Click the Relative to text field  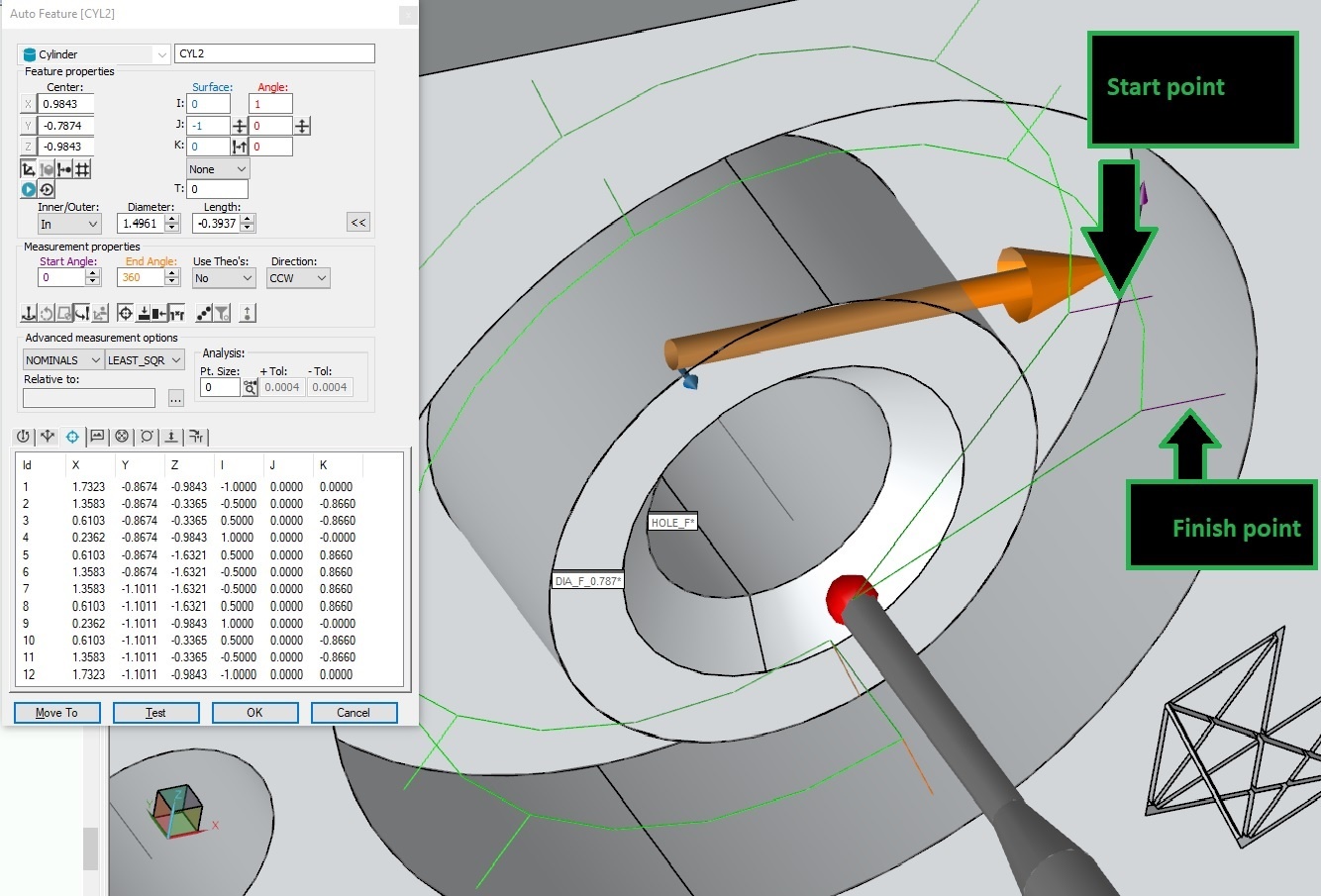(x=89, y=398)
